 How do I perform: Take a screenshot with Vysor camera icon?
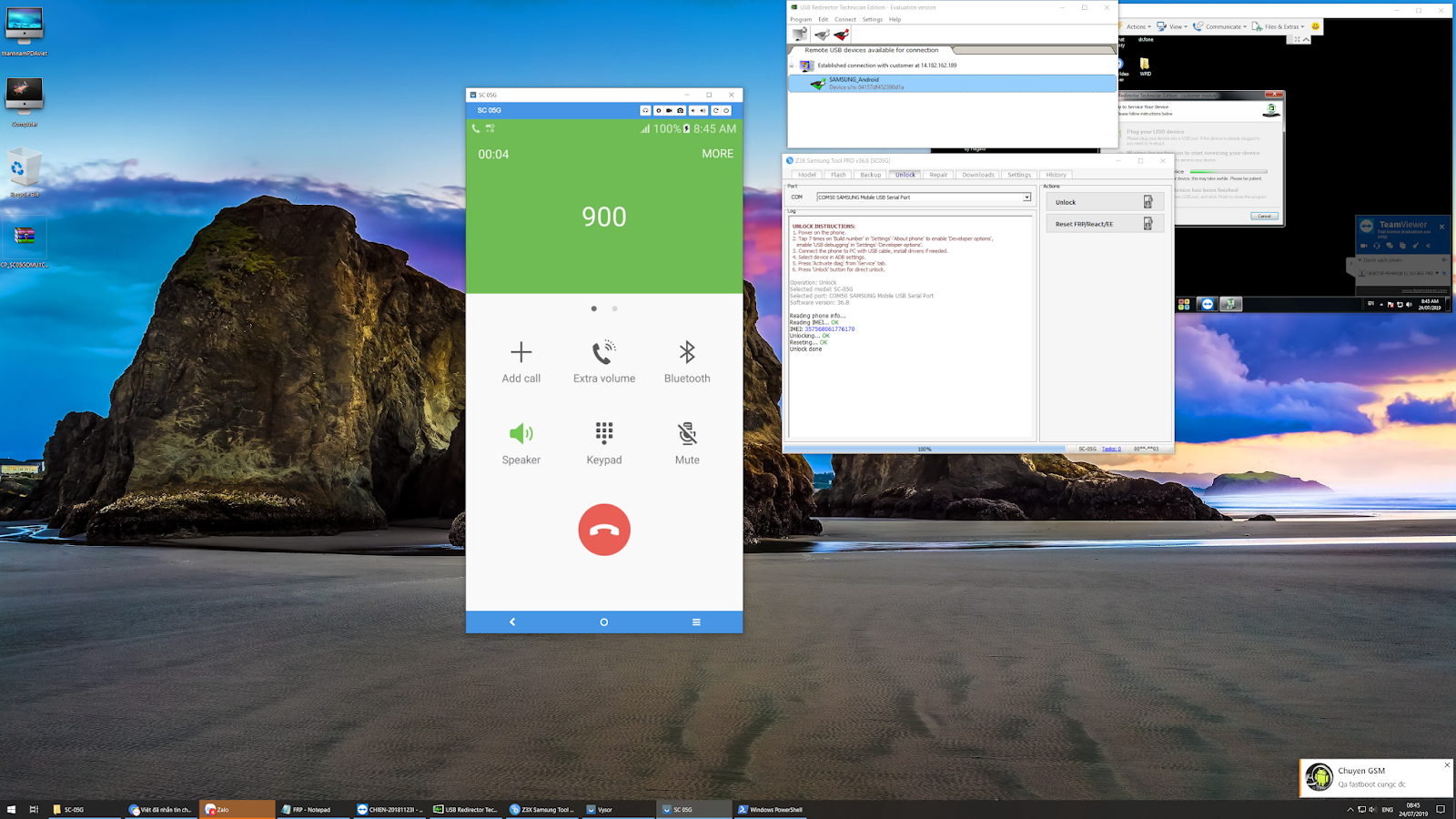coord(680,110)
